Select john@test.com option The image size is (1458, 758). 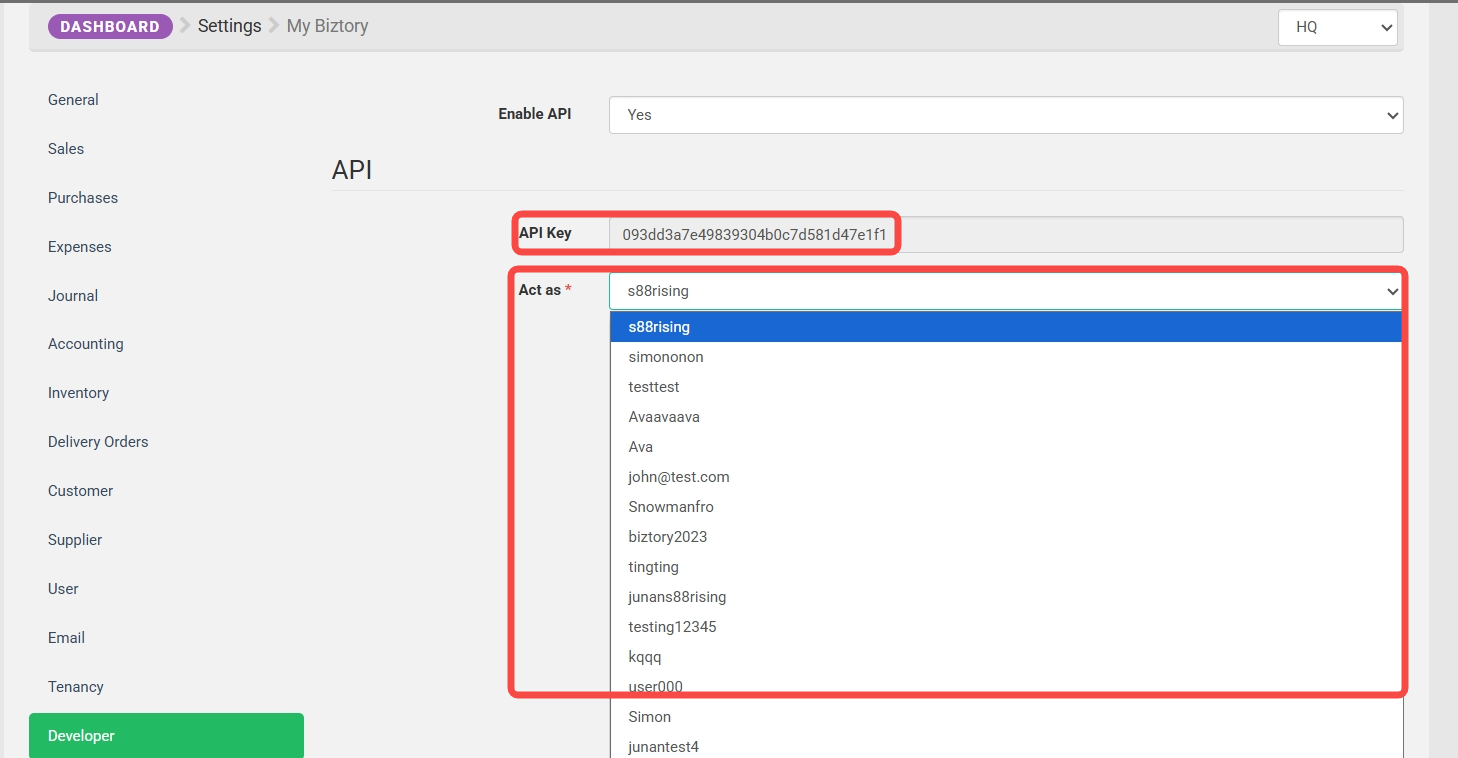pos(1006,477)
